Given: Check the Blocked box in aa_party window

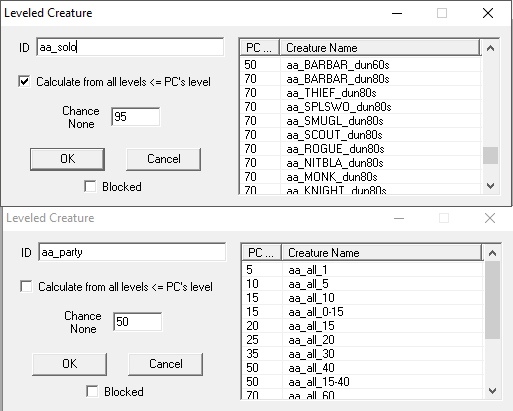Looking at the screenshot, I should click(92, 392).
